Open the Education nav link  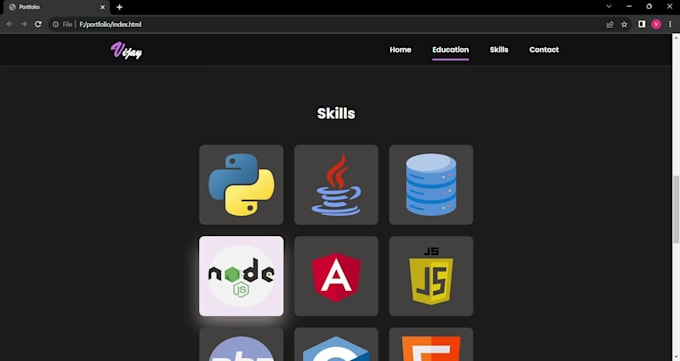(450, 50)
